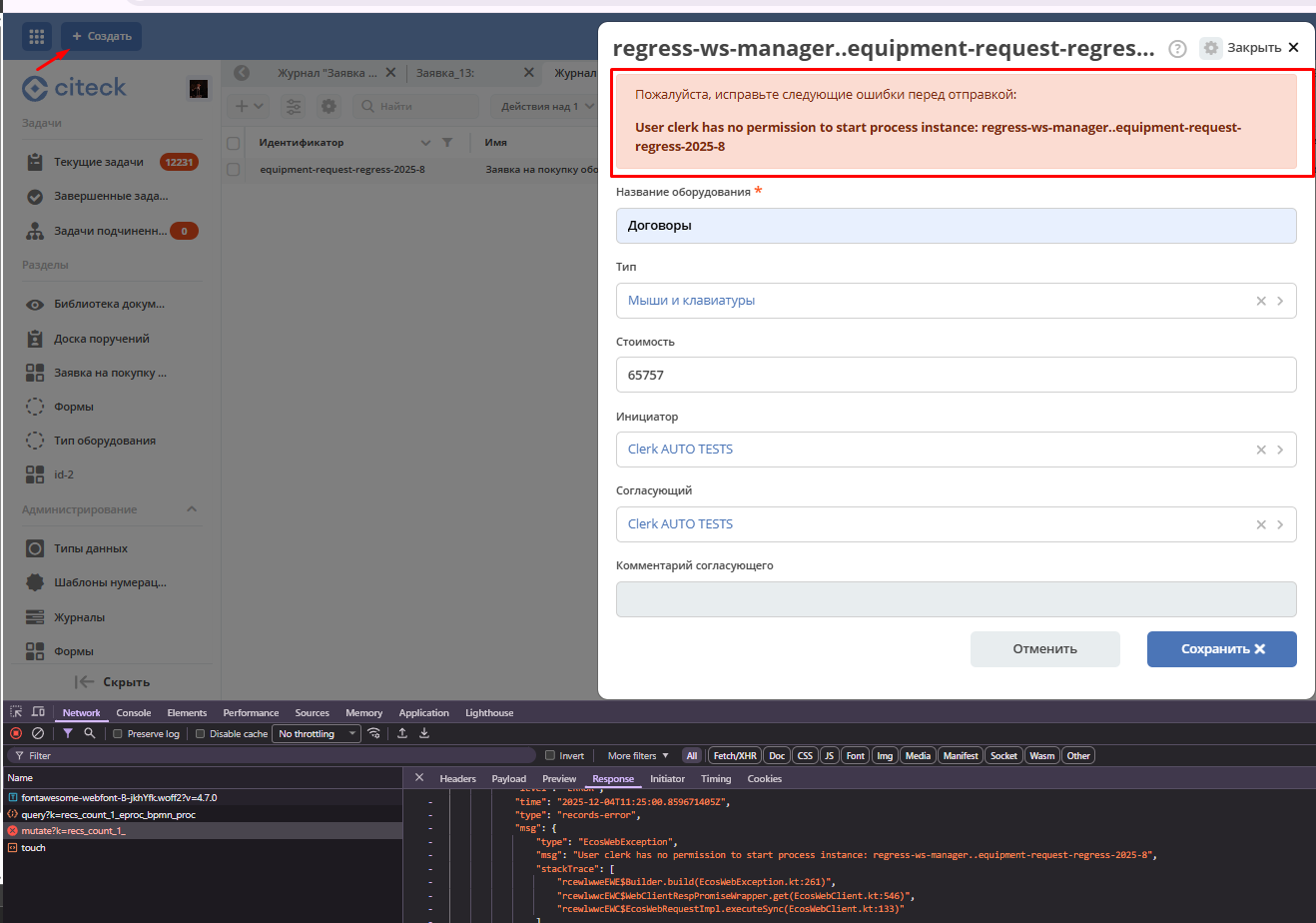Click the Отменить button
The height and width of the screenshot is (923, 1316).
tap(1044, 649)
